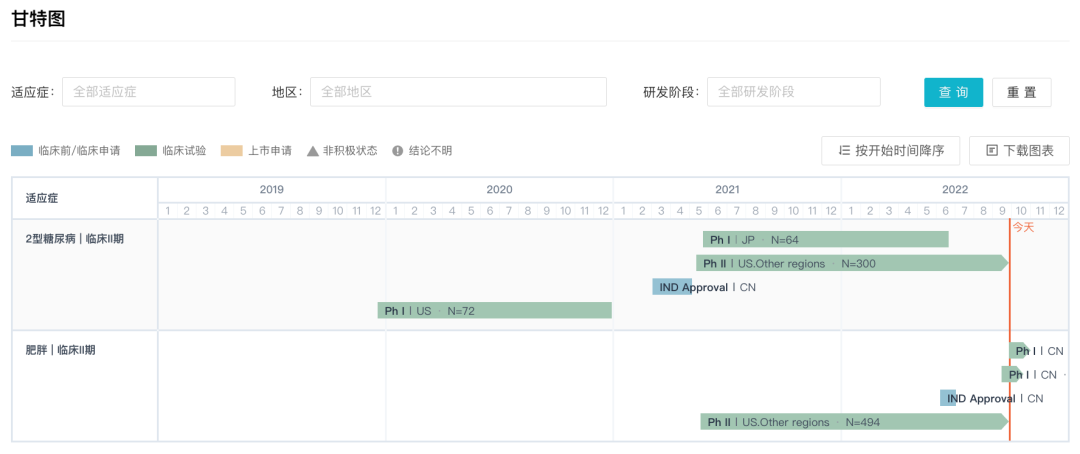Click the 今天 today timeline marker

pos(1023,227)
